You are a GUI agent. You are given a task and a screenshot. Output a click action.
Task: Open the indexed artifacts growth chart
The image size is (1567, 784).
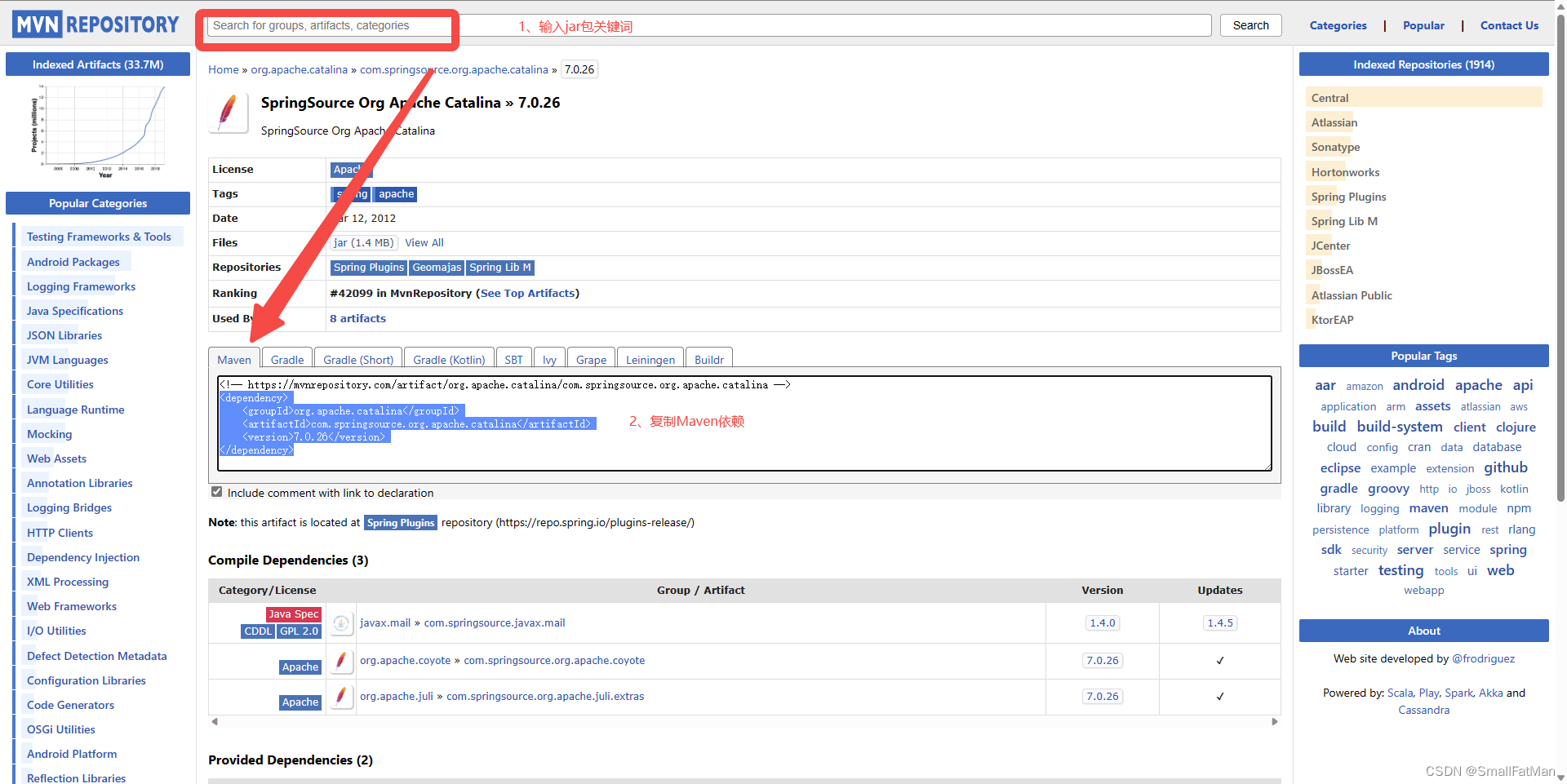click(98, 131)
